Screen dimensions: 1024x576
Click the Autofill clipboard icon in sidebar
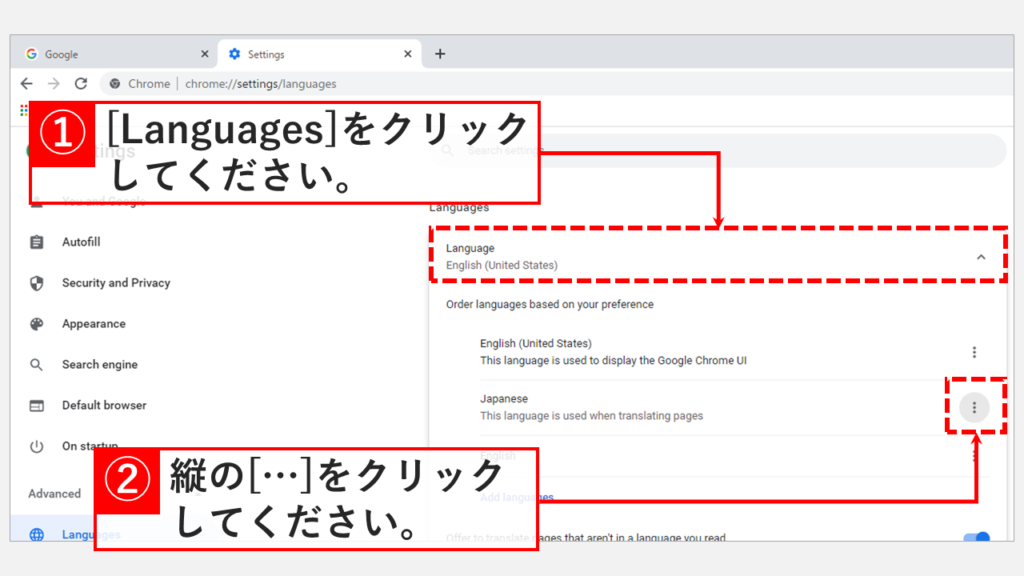coord(37,242)
